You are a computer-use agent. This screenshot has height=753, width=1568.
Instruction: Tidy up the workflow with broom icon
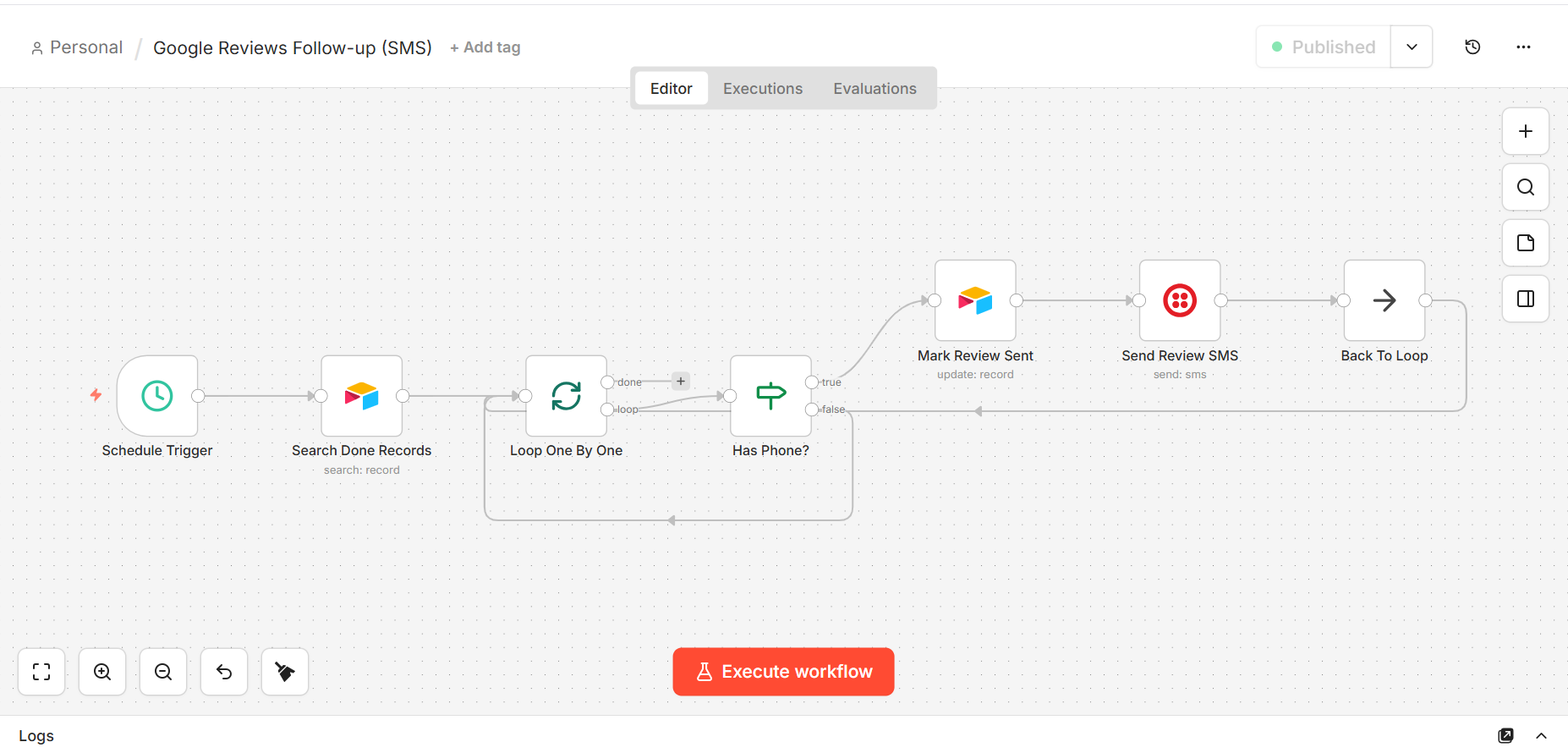[x=285, y=672]
